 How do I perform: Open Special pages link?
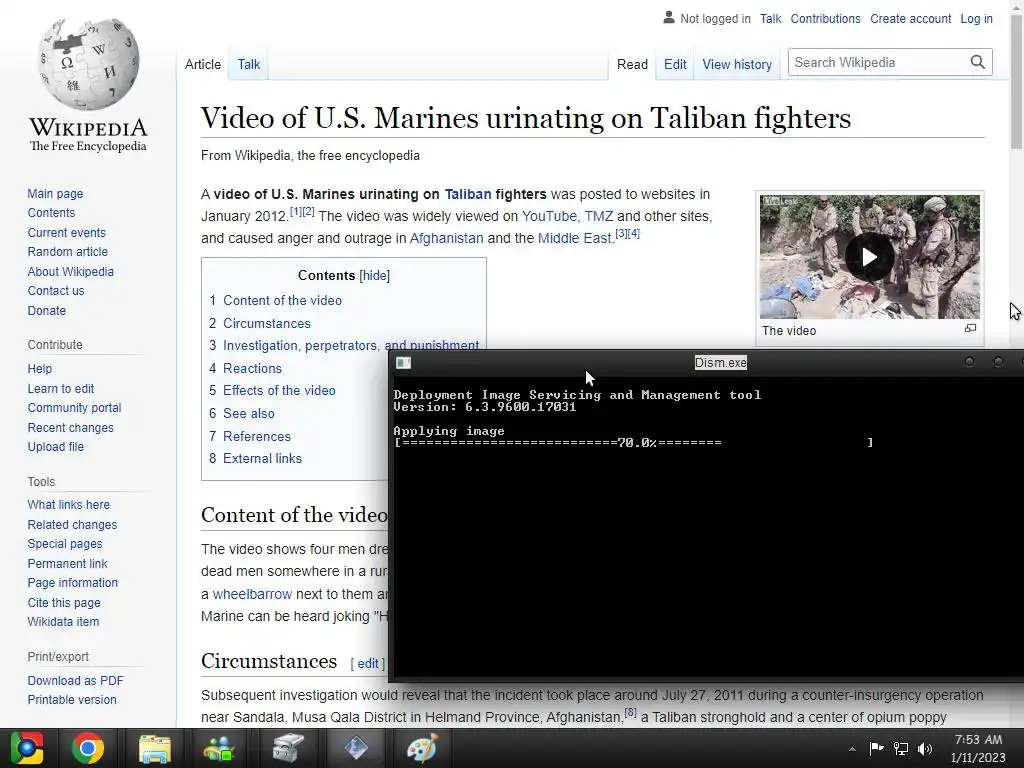[65, 543]
